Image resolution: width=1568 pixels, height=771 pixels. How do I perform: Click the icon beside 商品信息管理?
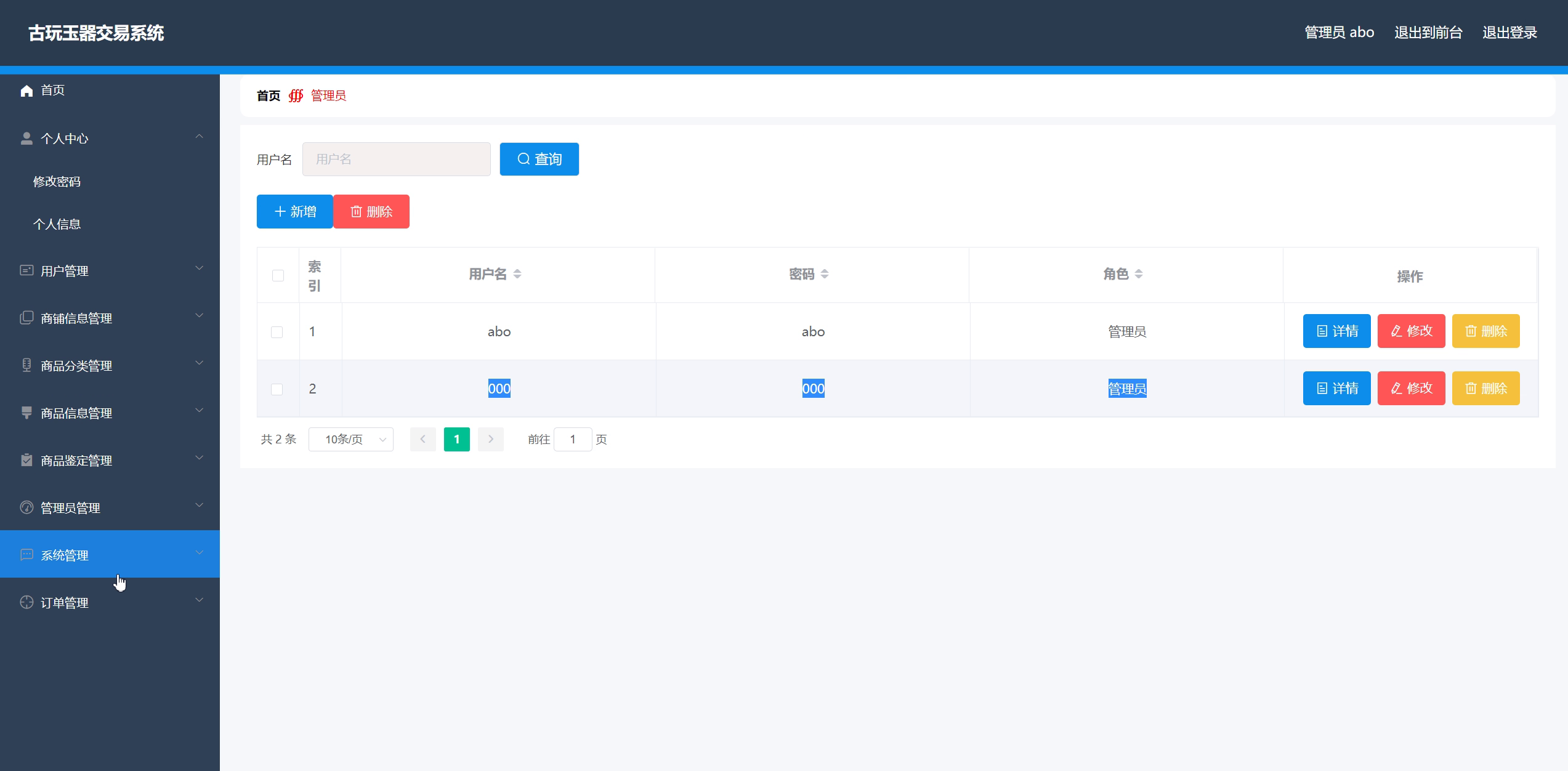pos(26,413)
